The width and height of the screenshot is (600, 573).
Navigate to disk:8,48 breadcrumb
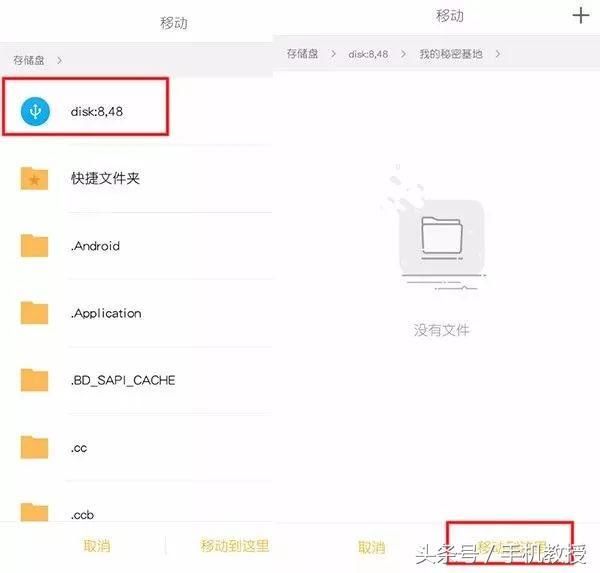[x=369, y=54]
